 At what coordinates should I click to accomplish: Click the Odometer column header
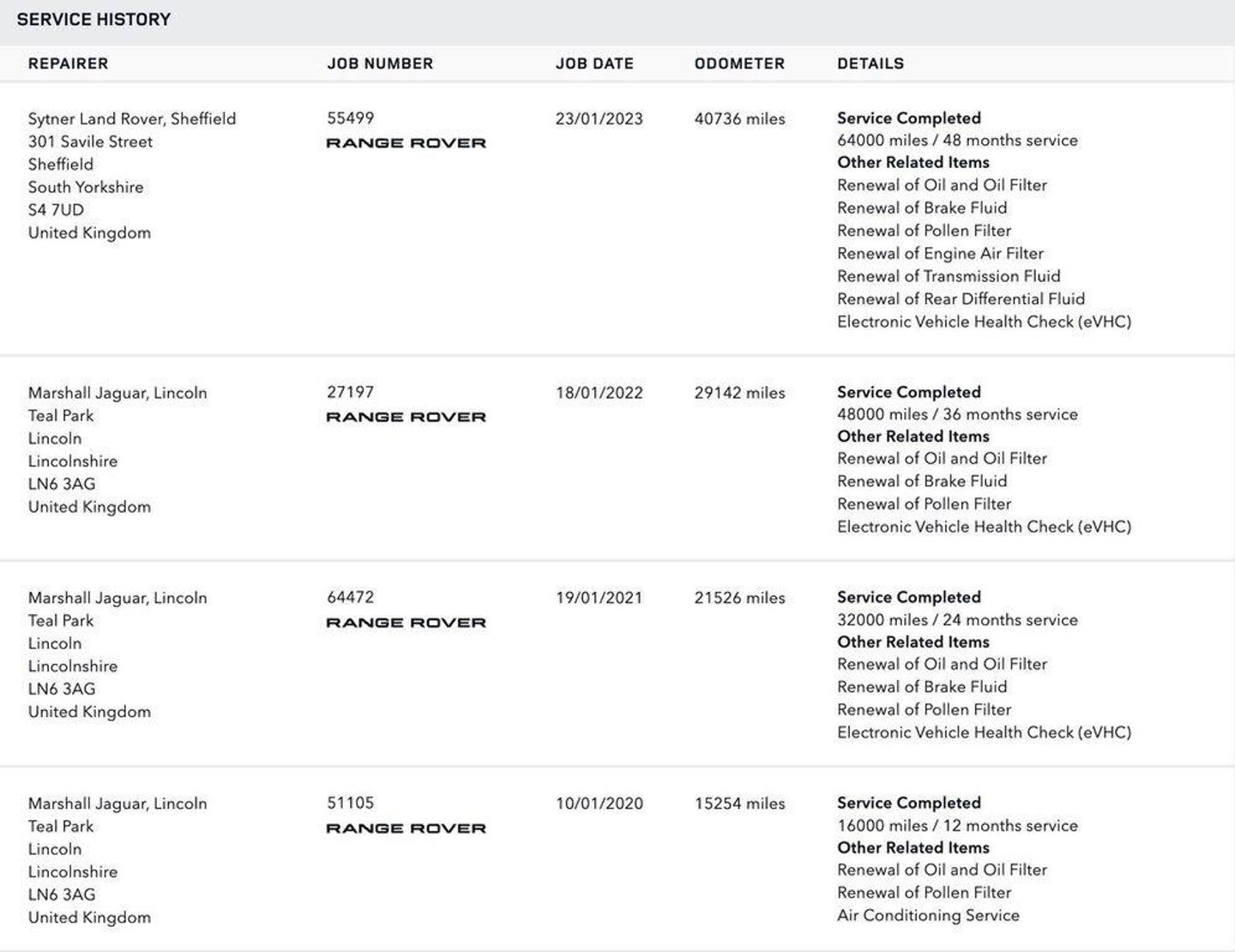(739, 63)
